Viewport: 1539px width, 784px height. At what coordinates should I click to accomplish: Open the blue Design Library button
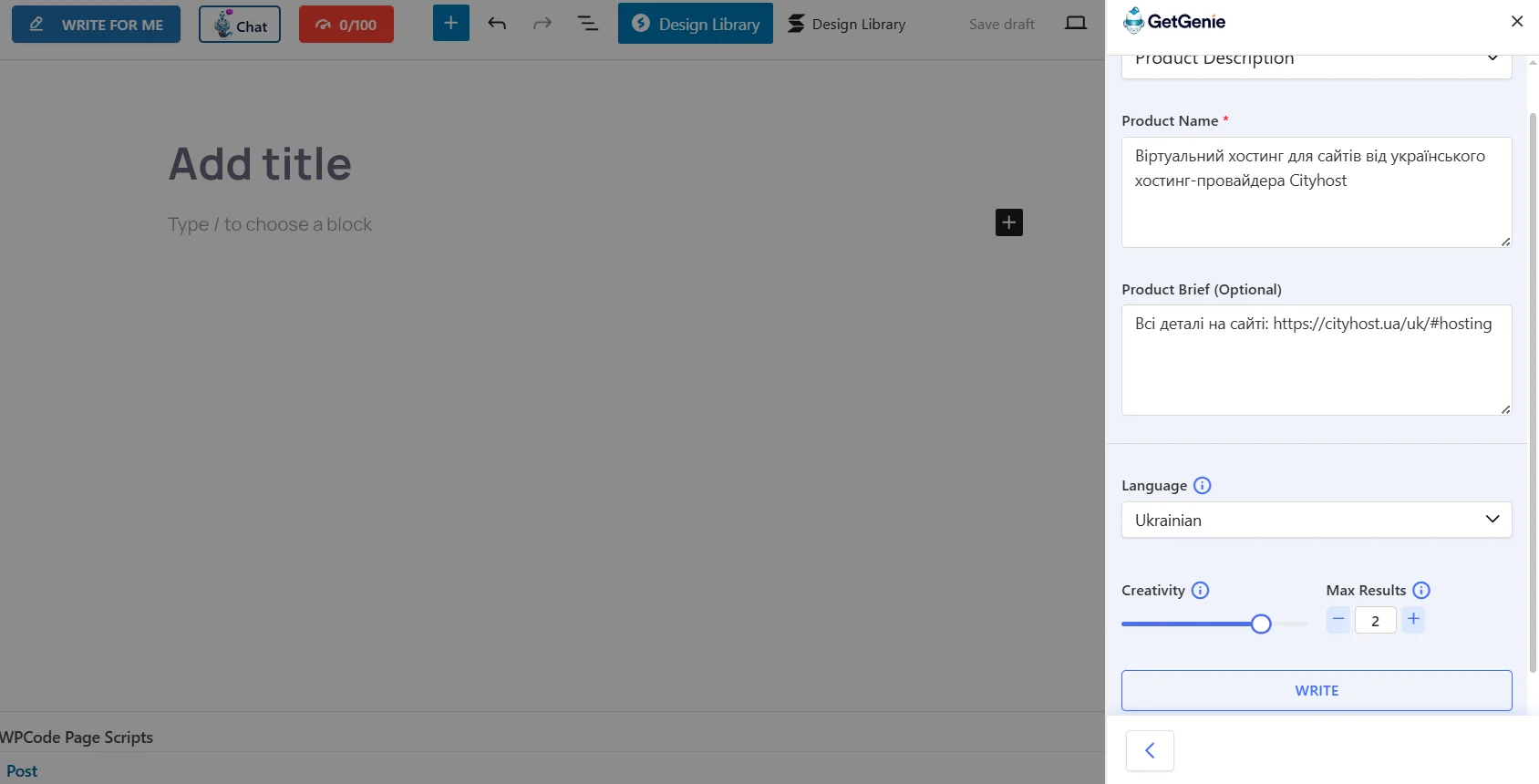[x=695, y=24]
